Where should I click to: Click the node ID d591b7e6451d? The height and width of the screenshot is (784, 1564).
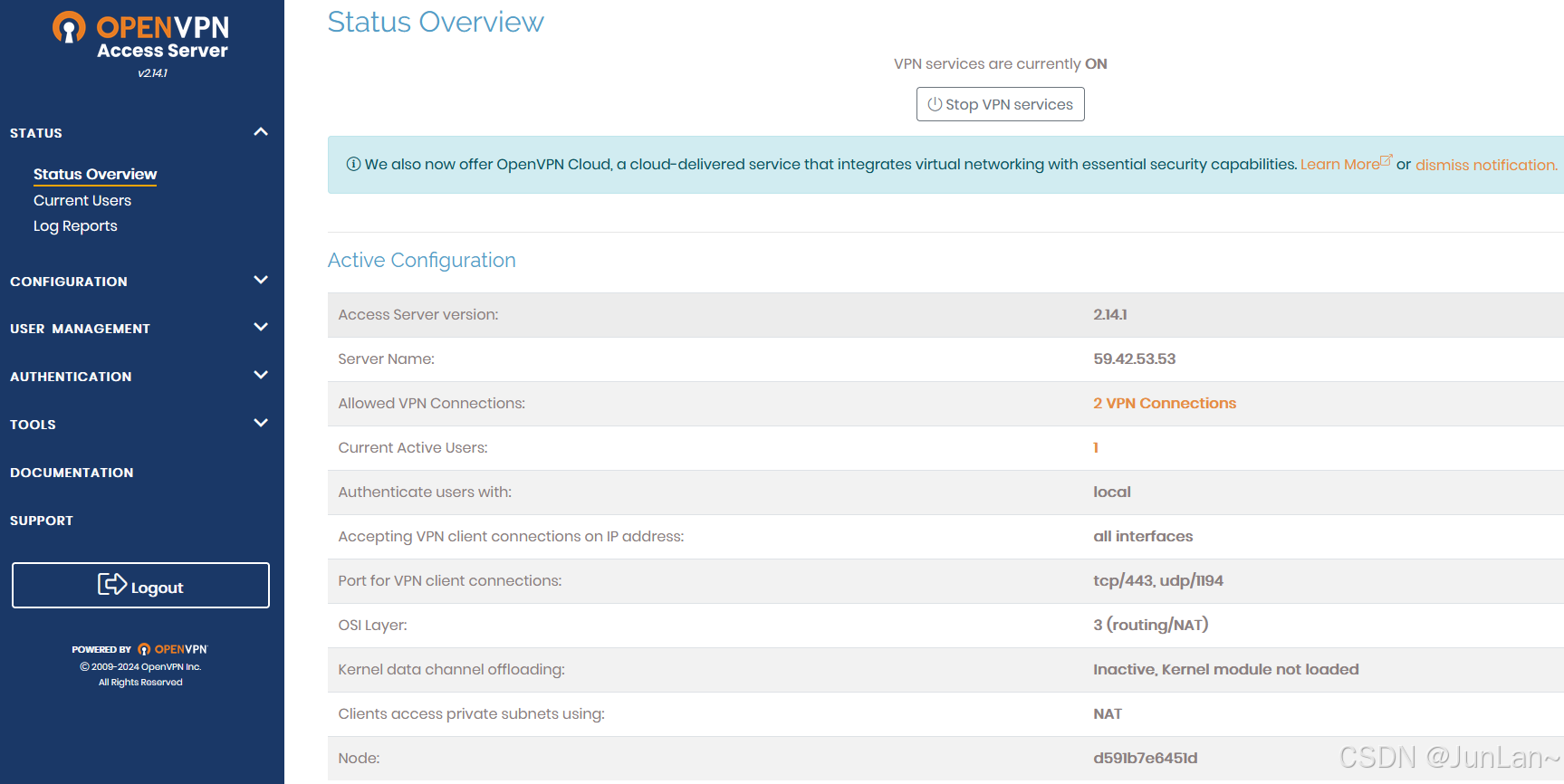pyautogui.click(x=1146, y=758)
